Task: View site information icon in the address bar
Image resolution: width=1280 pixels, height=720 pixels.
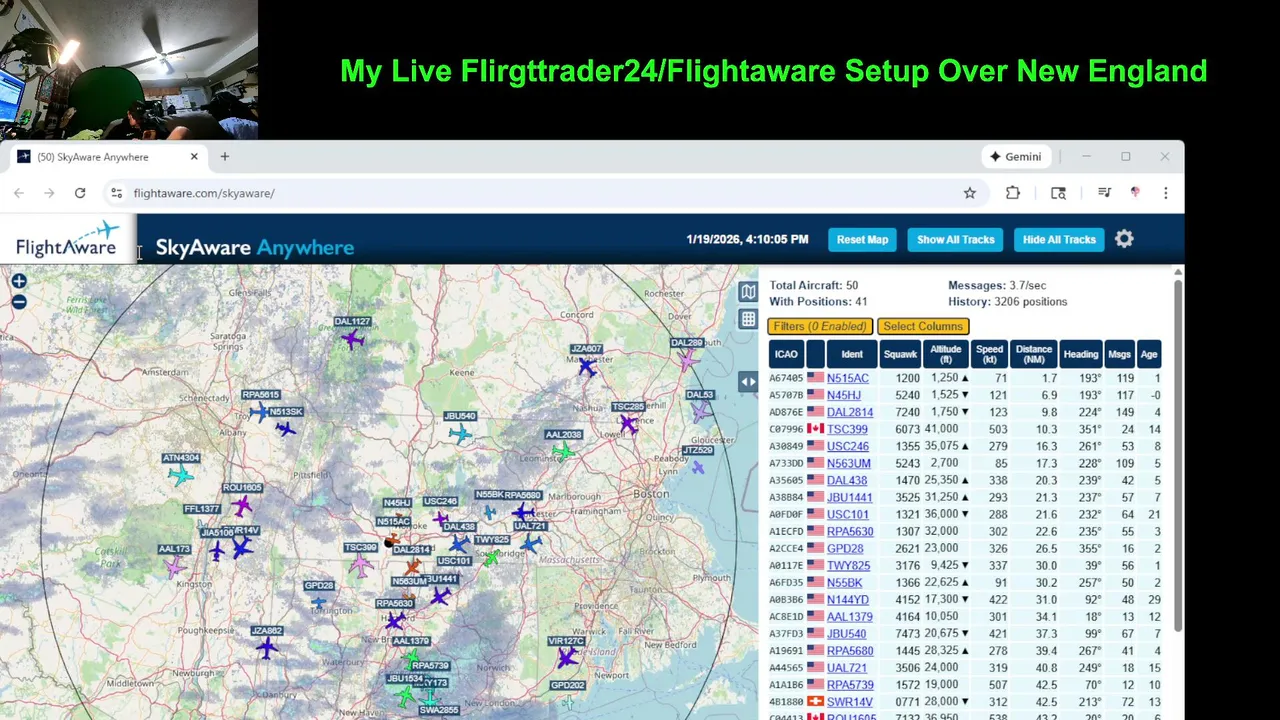Action: (116, 193)
